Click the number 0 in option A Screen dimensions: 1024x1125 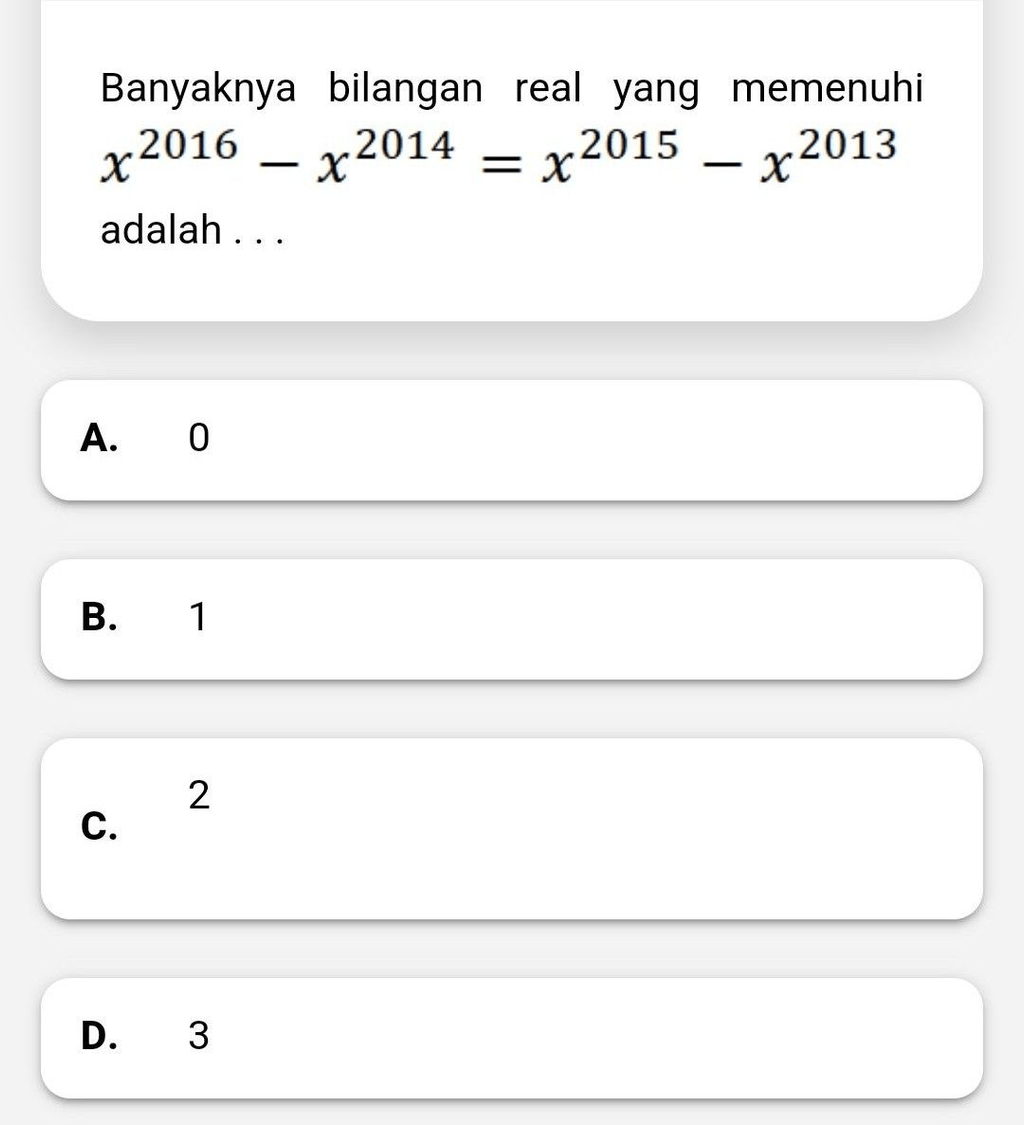tap(199, 438)
